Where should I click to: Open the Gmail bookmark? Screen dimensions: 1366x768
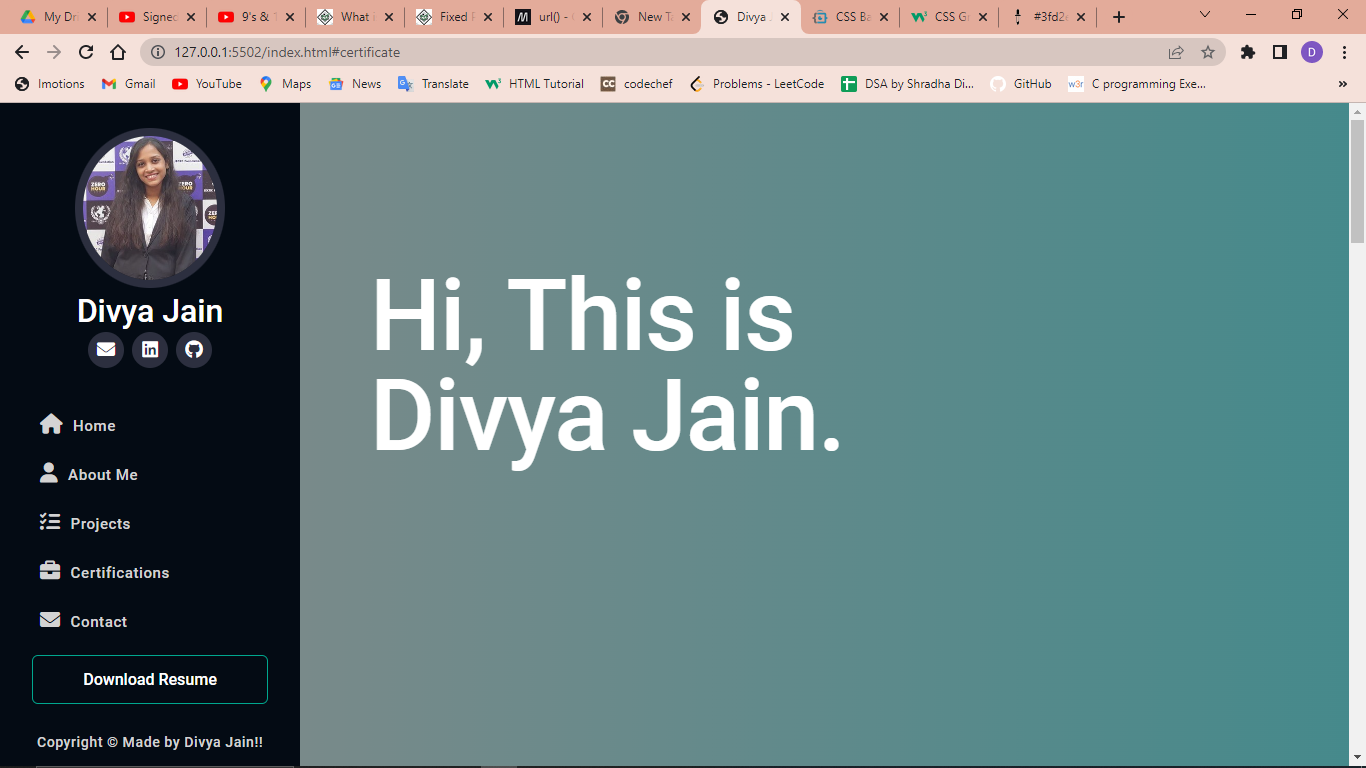point(128,84)
